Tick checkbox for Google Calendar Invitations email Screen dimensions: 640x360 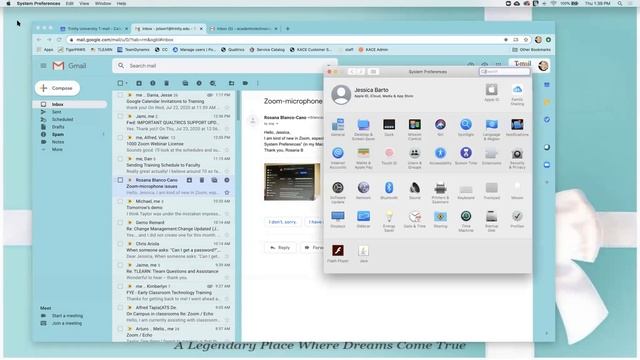[x=120, y=95]
